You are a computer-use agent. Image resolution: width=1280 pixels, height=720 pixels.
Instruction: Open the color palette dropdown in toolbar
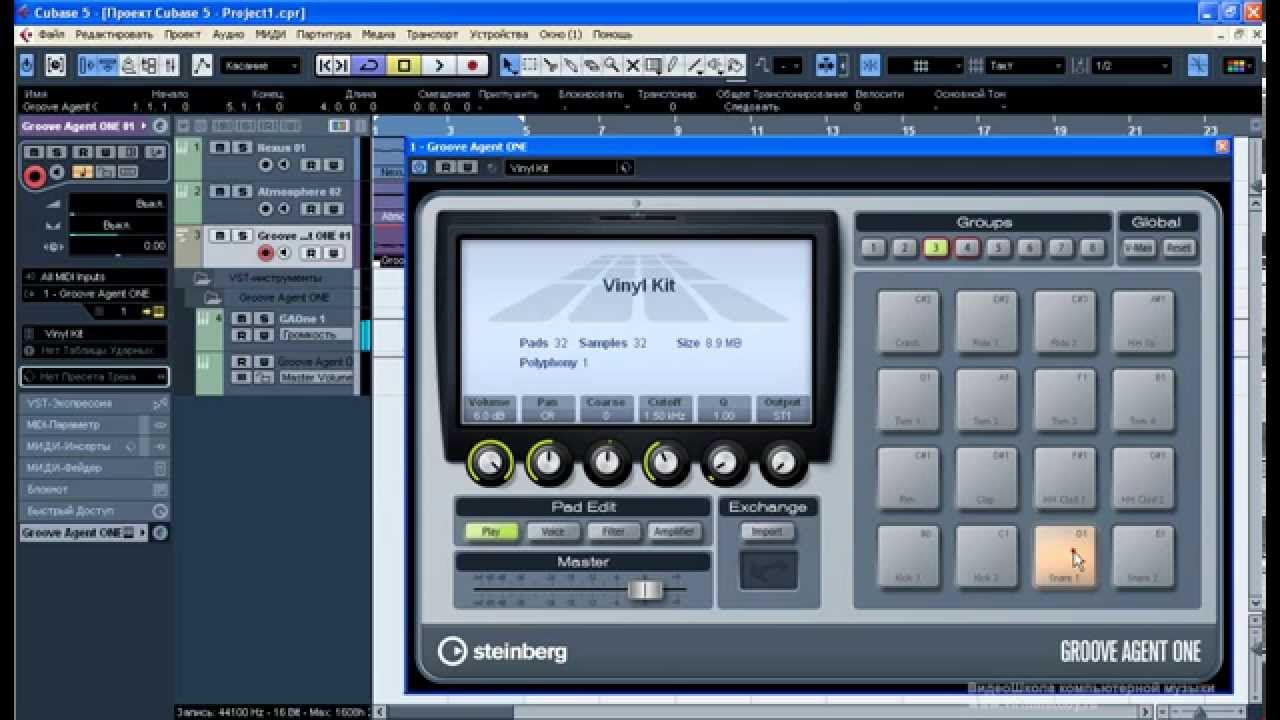(1237, 66)
